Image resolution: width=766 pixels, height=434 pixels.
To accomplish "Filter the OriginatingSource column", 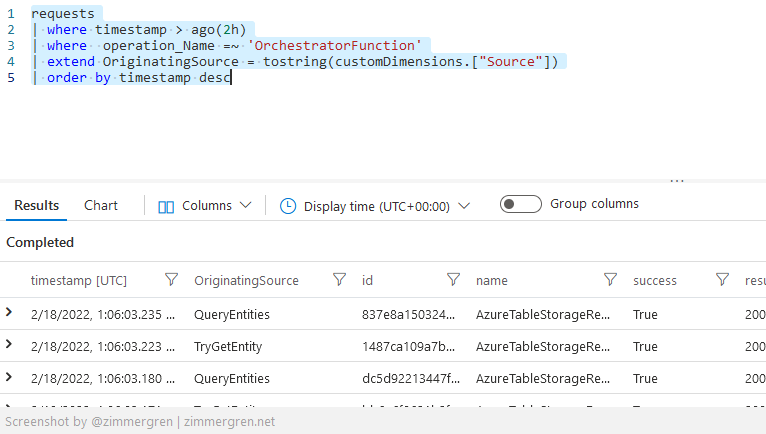I will pos(339,280).
